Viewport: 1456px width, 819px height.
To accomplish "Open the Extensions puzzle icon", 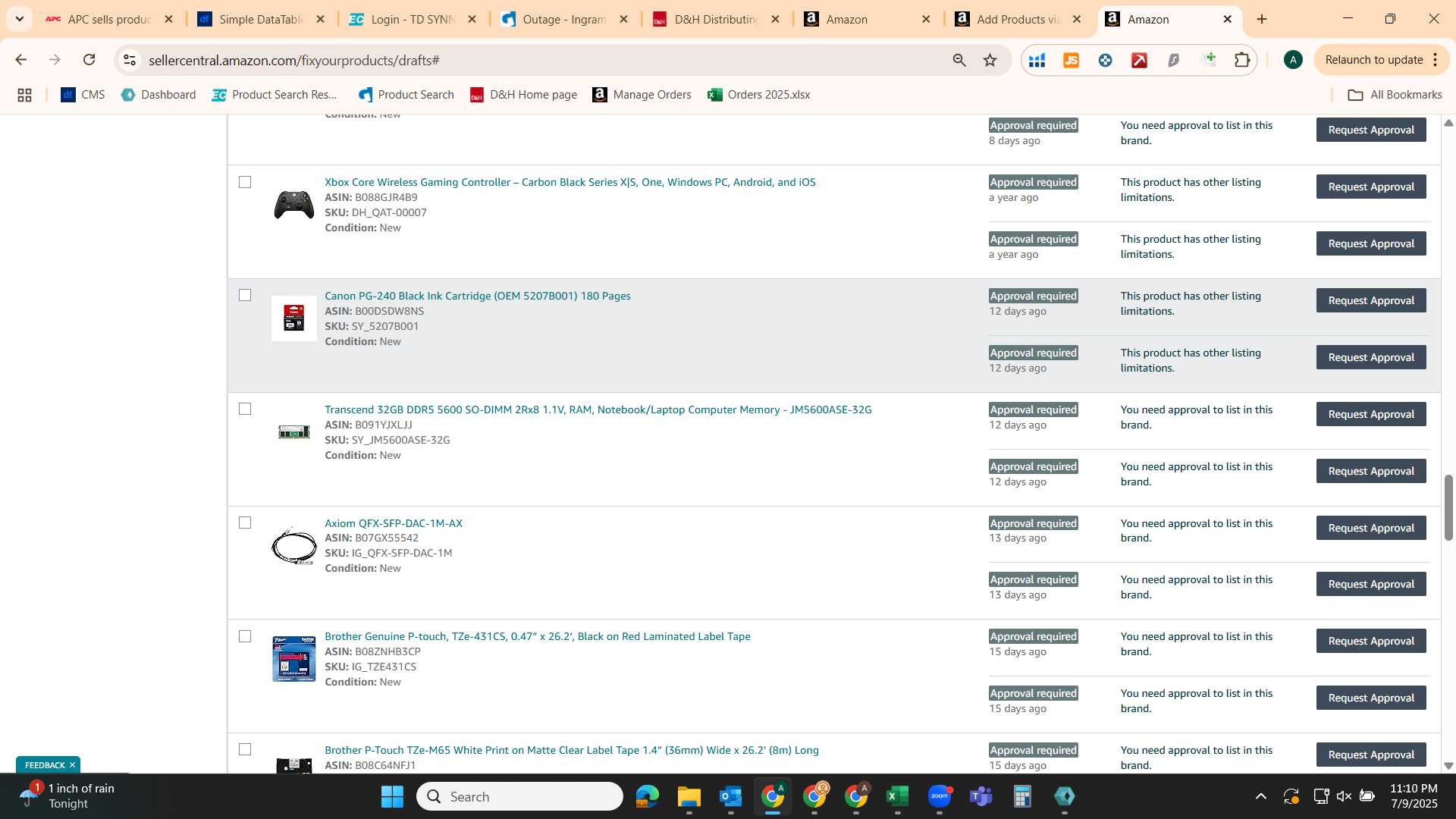I will 1242,60.
